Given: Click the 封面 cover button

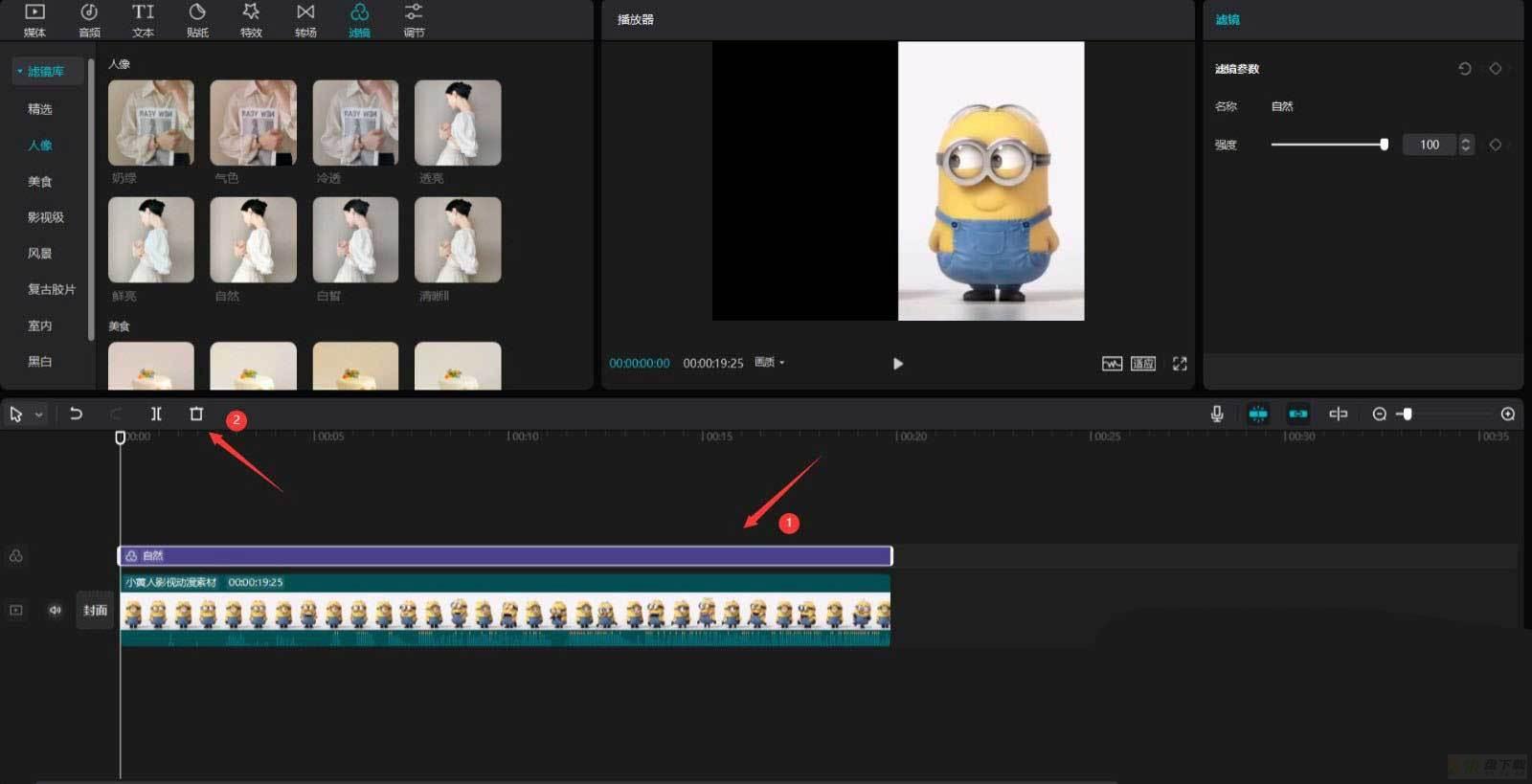Looking at the screenshot, I should [95, 610].
